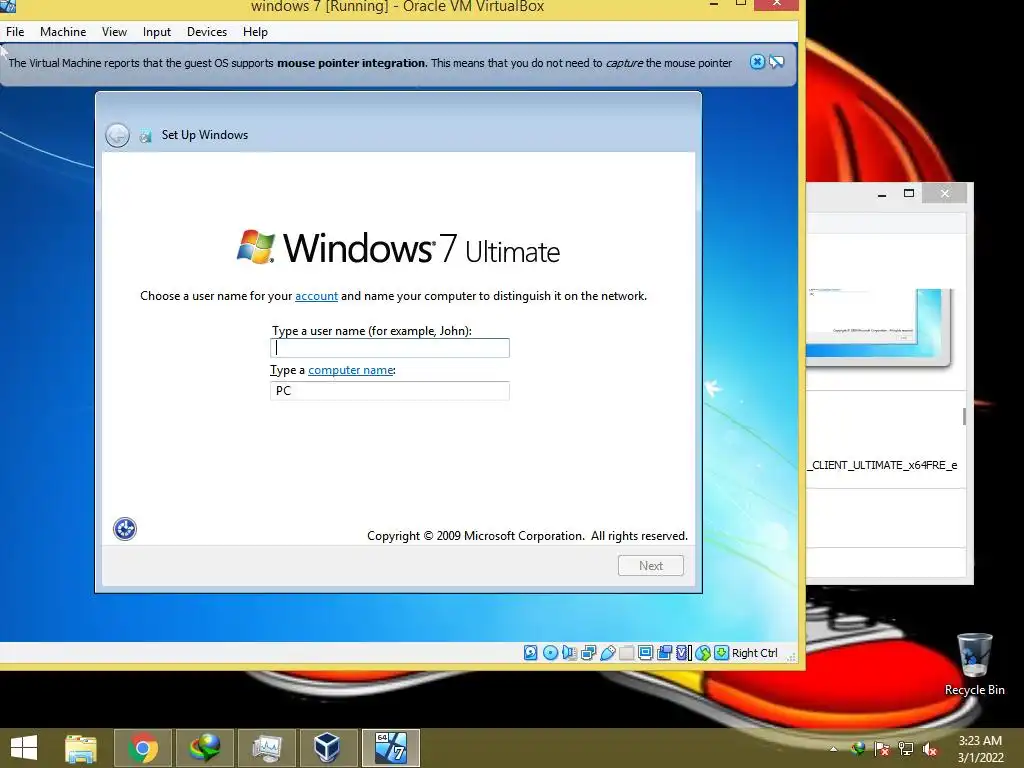The image size is (1024, 768).
Task: Open the Help menu
Action: pyautogui.click(x=255, y=31)
